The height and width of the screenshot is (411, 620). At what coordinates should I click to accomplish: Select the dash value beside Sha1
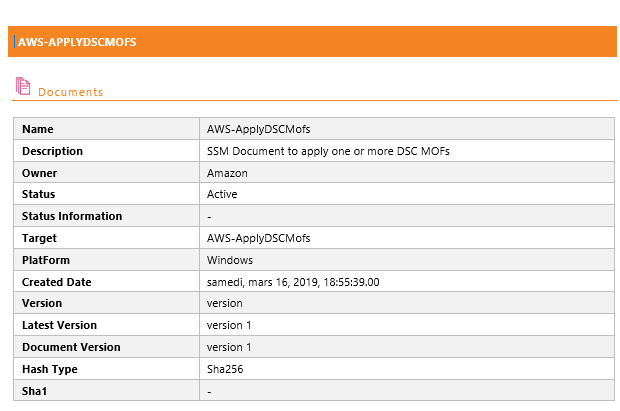tap(209, 392)
